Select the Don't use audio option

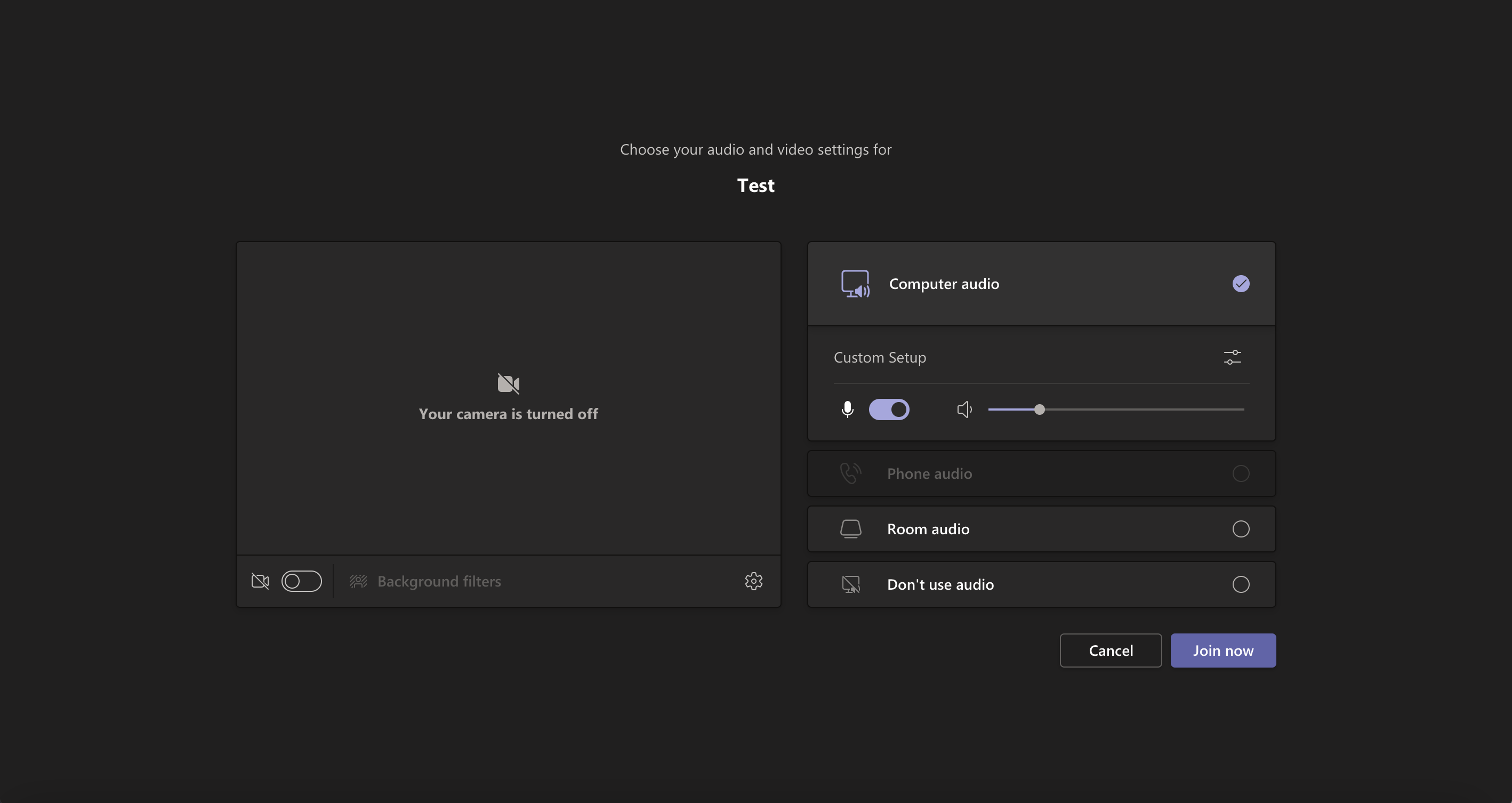tap(1241, 584)
